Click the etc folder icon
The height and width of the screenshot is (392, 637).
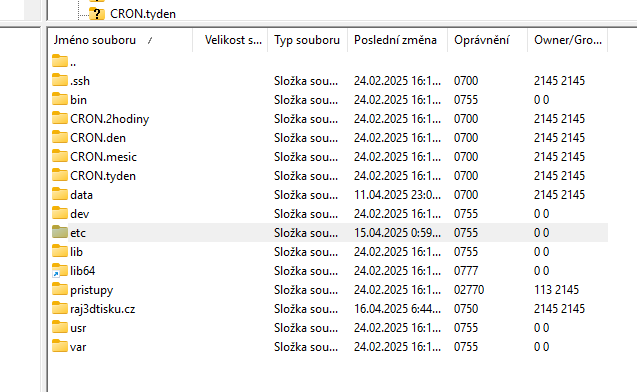(x=60, y=232)
